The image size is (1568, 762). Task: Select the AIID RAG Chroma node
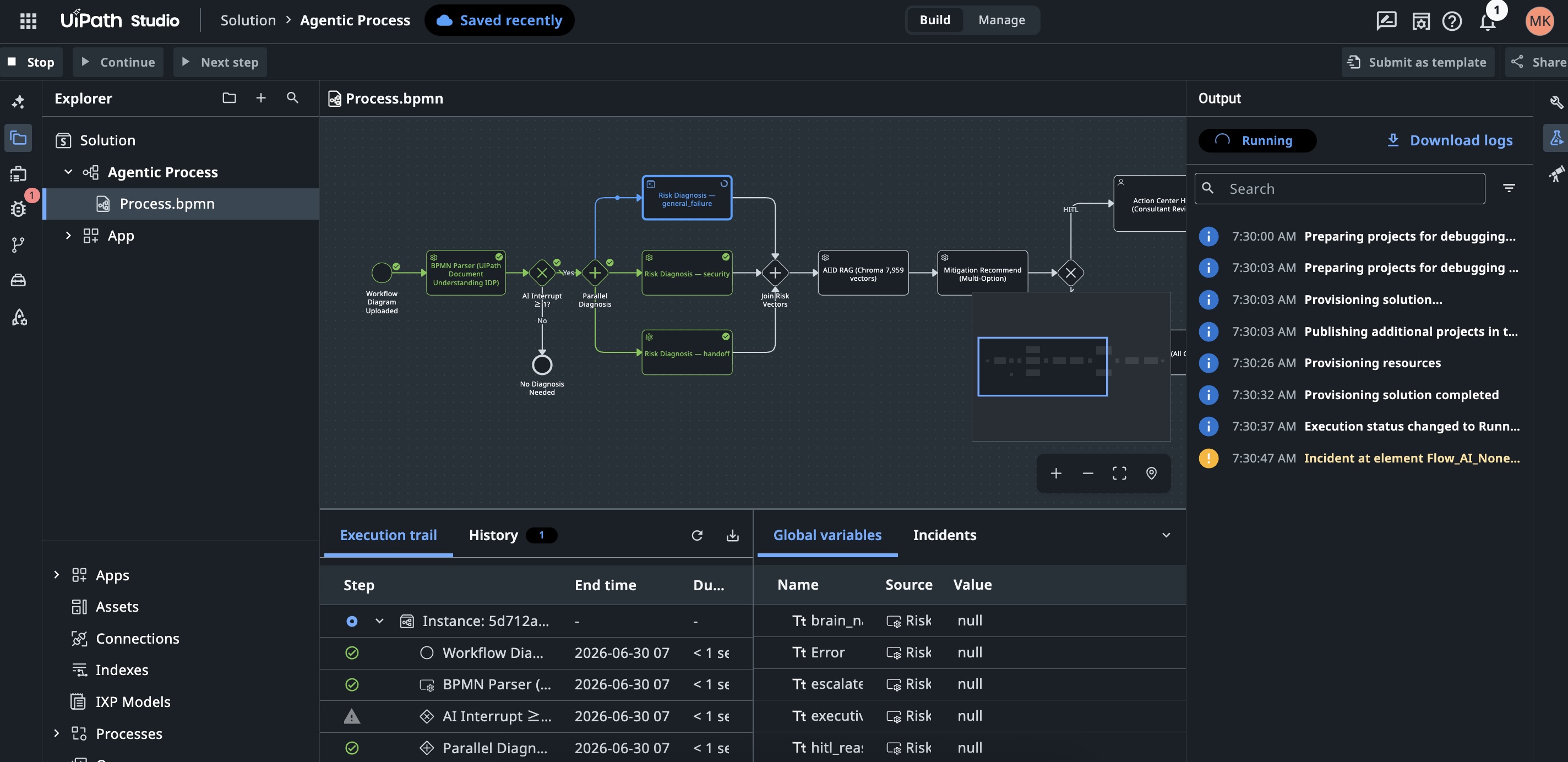(x=863, y=273)
